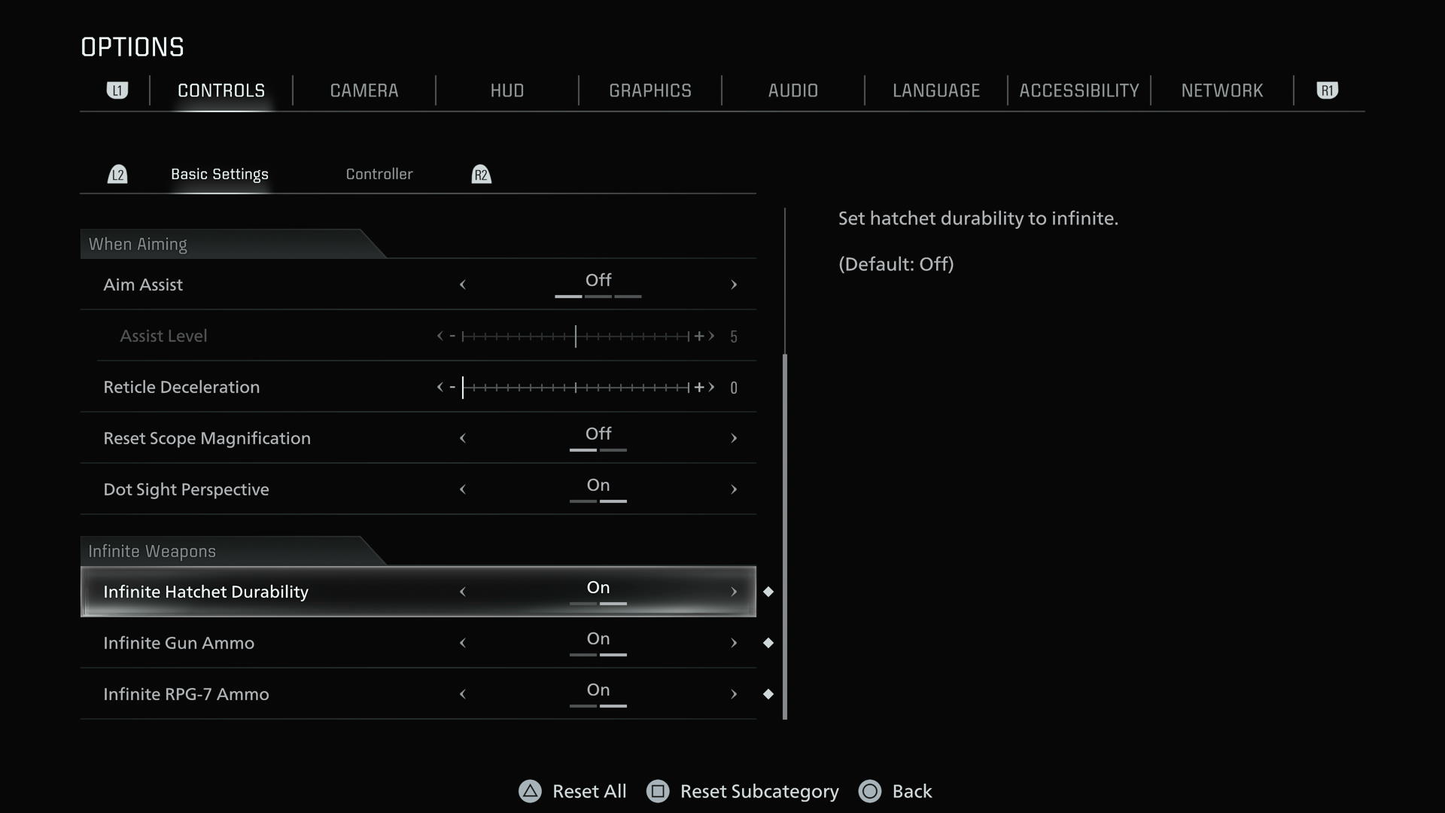Select the Aim Assist row label
The image size is (1445, 813).
click(x=143, y=285)
